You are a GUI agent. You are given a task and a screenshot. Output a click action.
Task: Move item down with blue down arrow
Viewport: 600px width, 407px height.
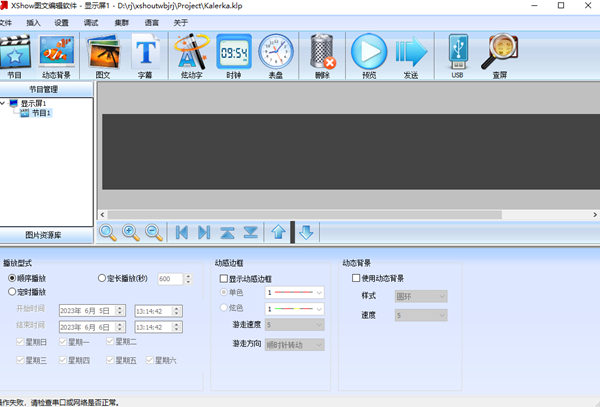point(306,232)
